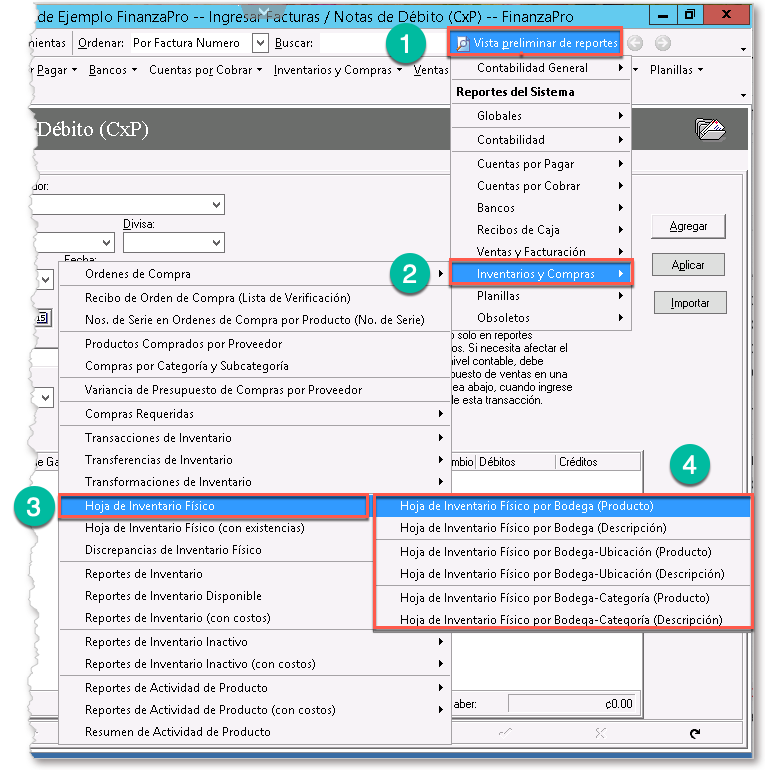Expand Bancos reports submenu
Screen dimensions: 765x770
pos(541,208)
